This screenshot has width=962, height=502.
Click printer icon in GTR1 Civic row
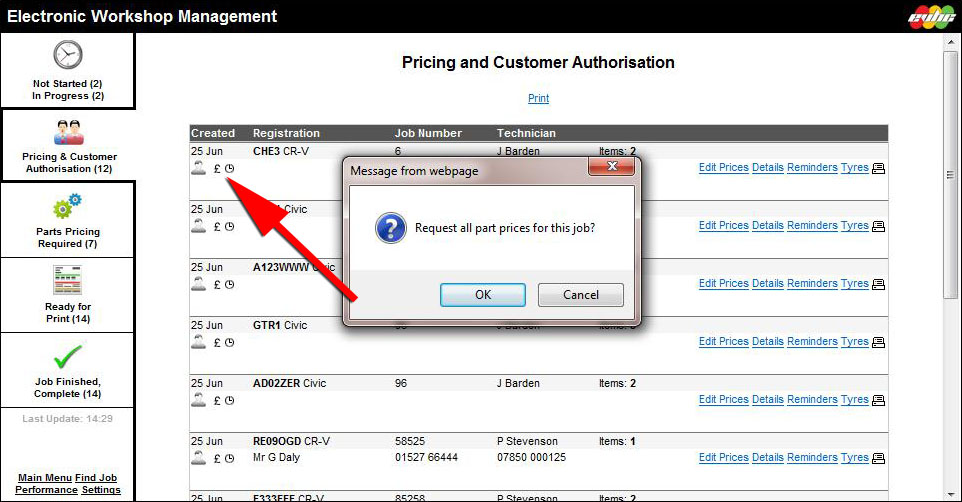(879, 342)
